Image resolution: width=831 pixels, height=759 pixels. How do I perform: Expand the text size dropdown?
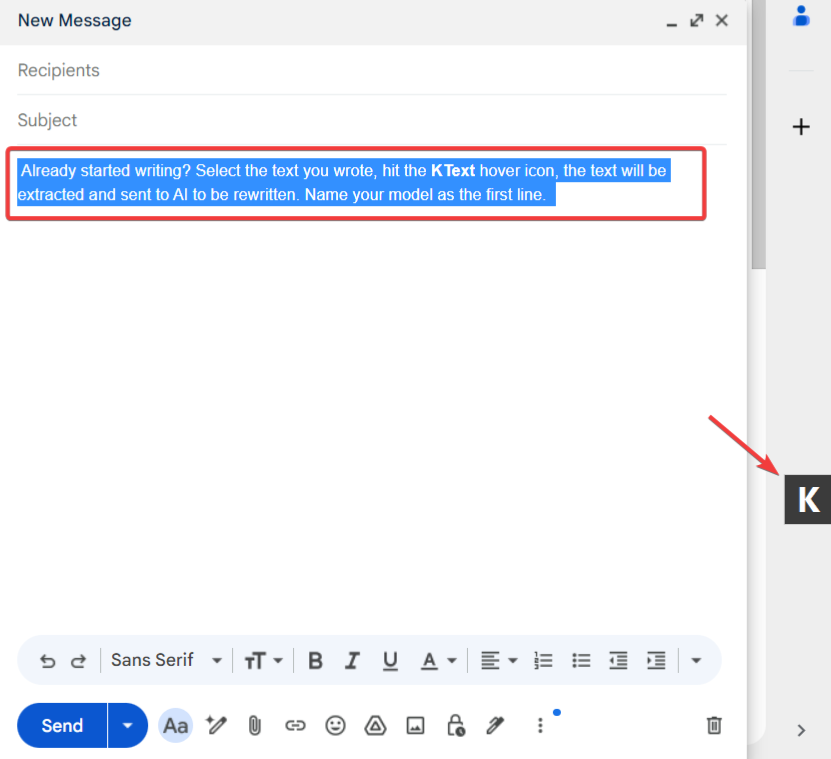[x=264, y=660]
